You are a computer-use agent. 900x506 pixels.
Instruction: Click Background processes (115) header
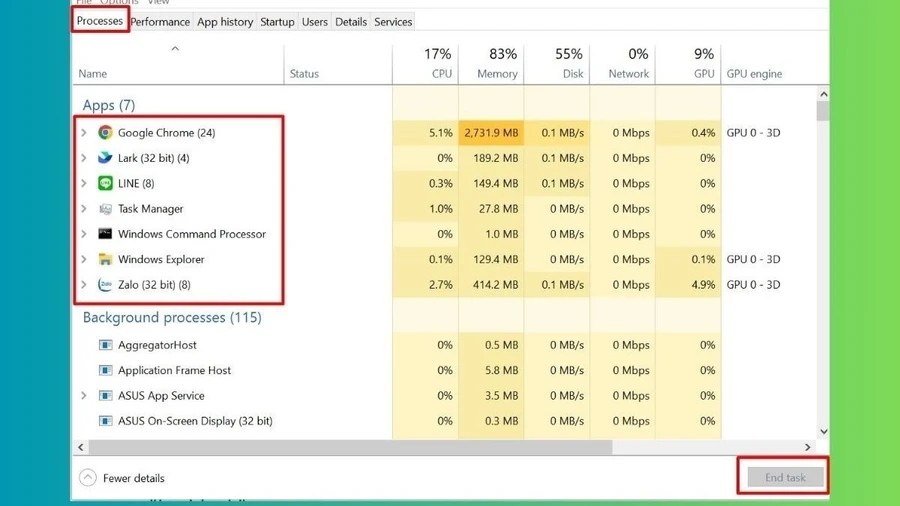172,317
